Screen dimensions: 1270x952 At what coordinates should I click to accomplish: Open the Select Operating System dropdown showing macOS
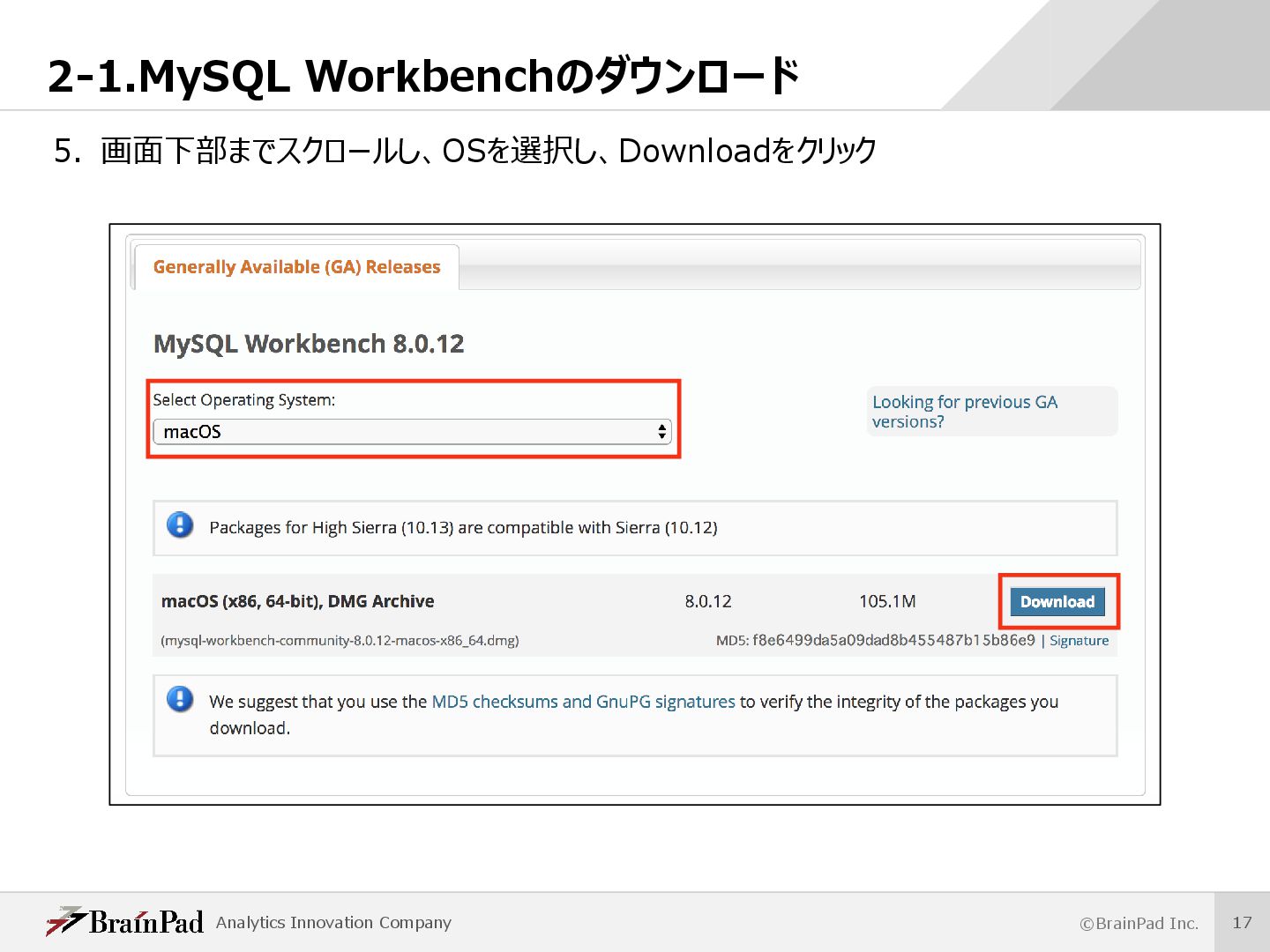coord(412,432)
